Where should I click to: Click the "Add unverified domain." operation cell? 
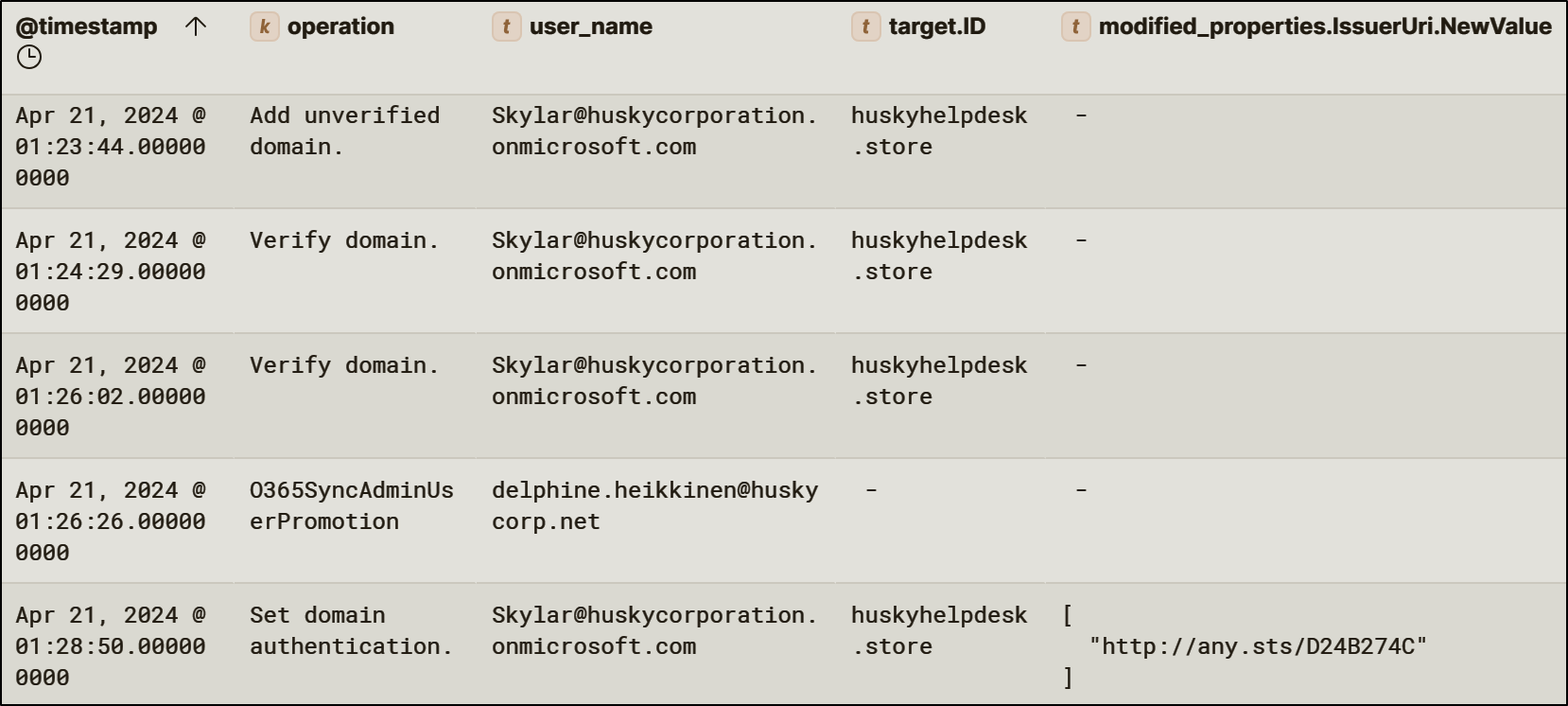coord(344,131)
